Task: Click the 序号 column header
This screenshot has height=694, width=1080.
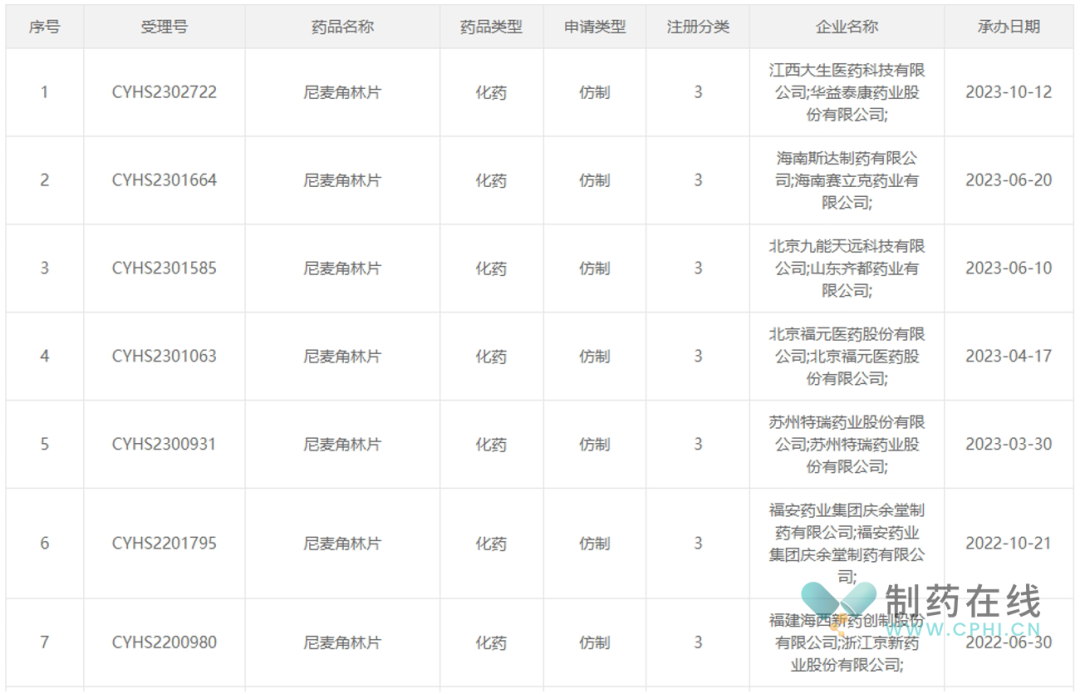Action: pyautogui.click(x=44, y=27)
